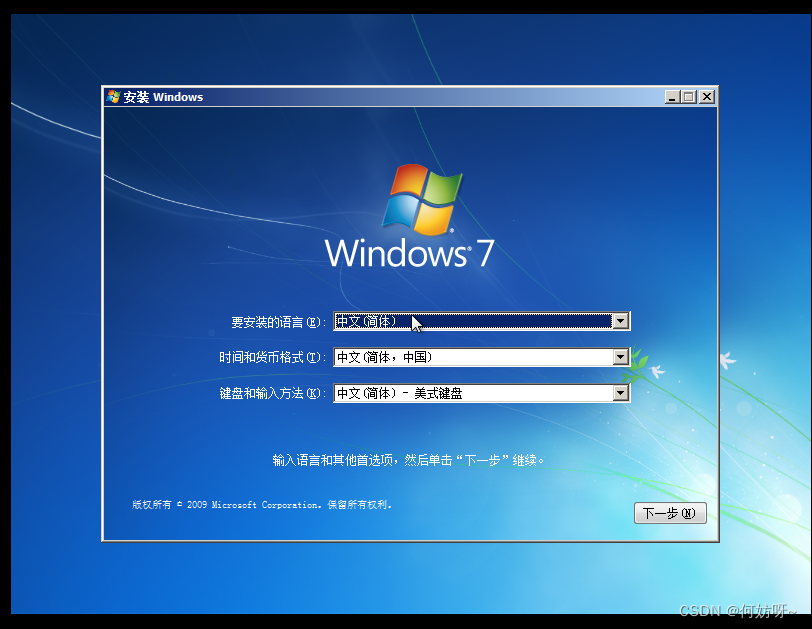Click the 要安装的语言(E) label
Image resolution: width=812 pixels, height=629 pixels.
coord(278,323)
